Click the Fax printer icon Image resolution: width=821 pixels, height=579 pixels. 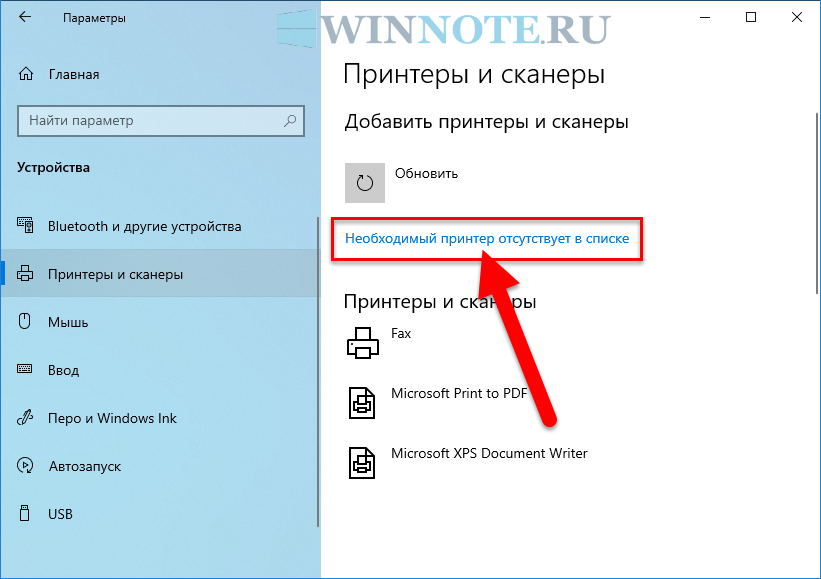click(x=363, y=343)
